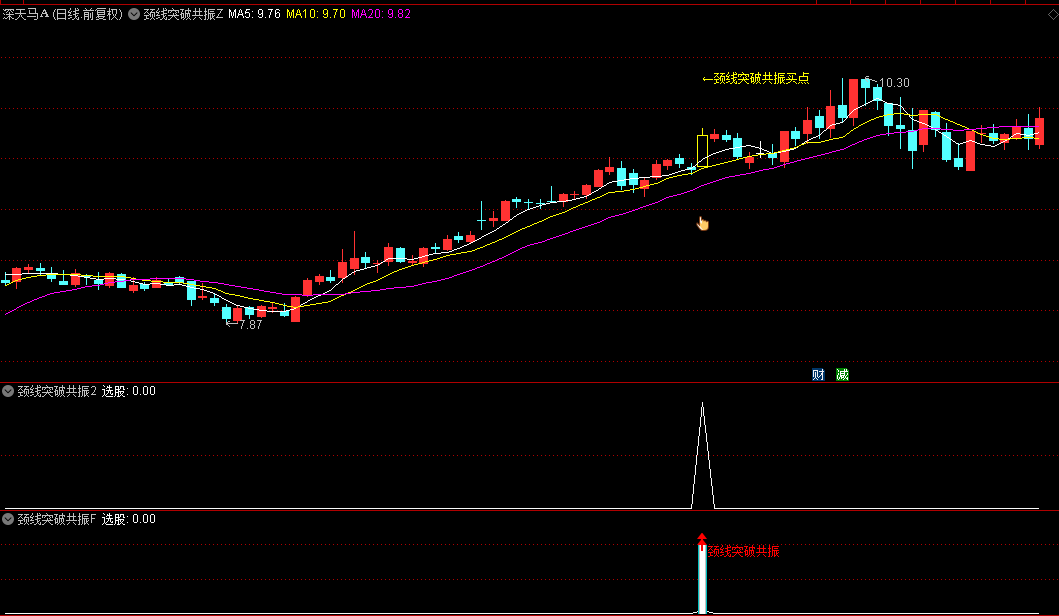
Task: Click the yellow hollow buy-point candlestick
Action: [x=702, y=150]
